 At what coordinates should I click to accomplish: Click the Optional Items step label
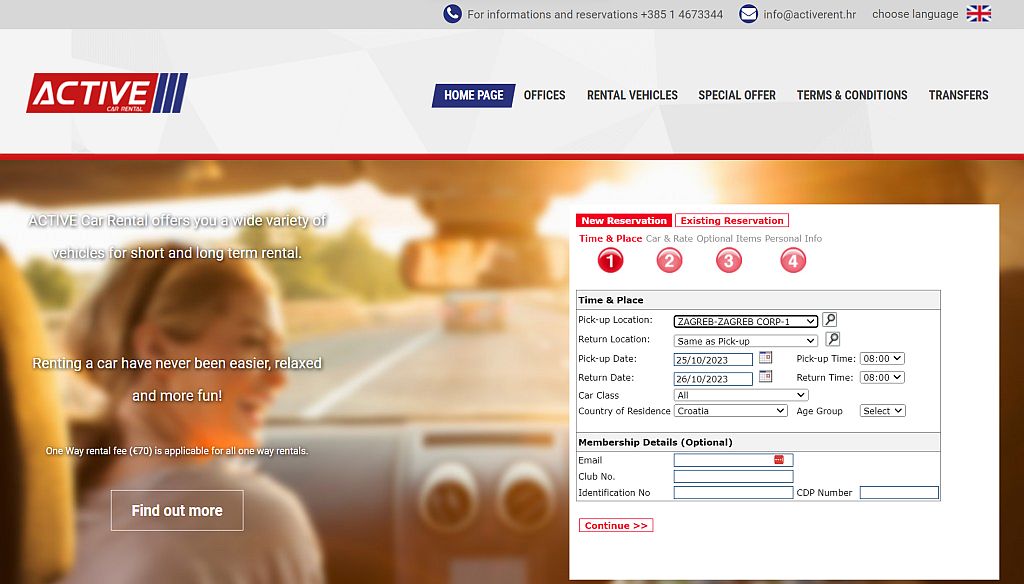tap(729, 238)
